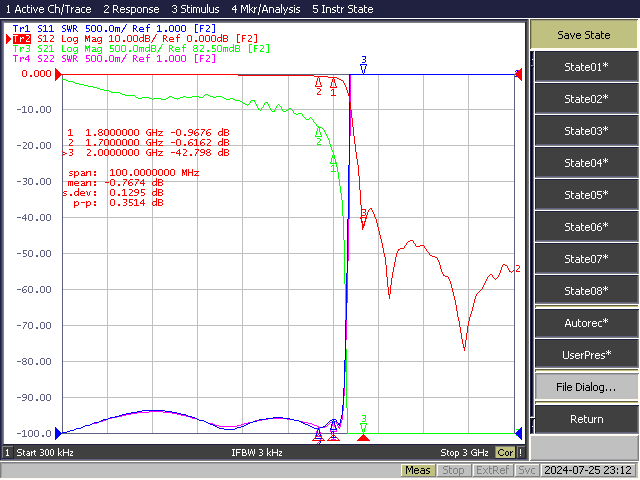The image size is (640, 480).
Task: Select State05 register
Action: 586,195
